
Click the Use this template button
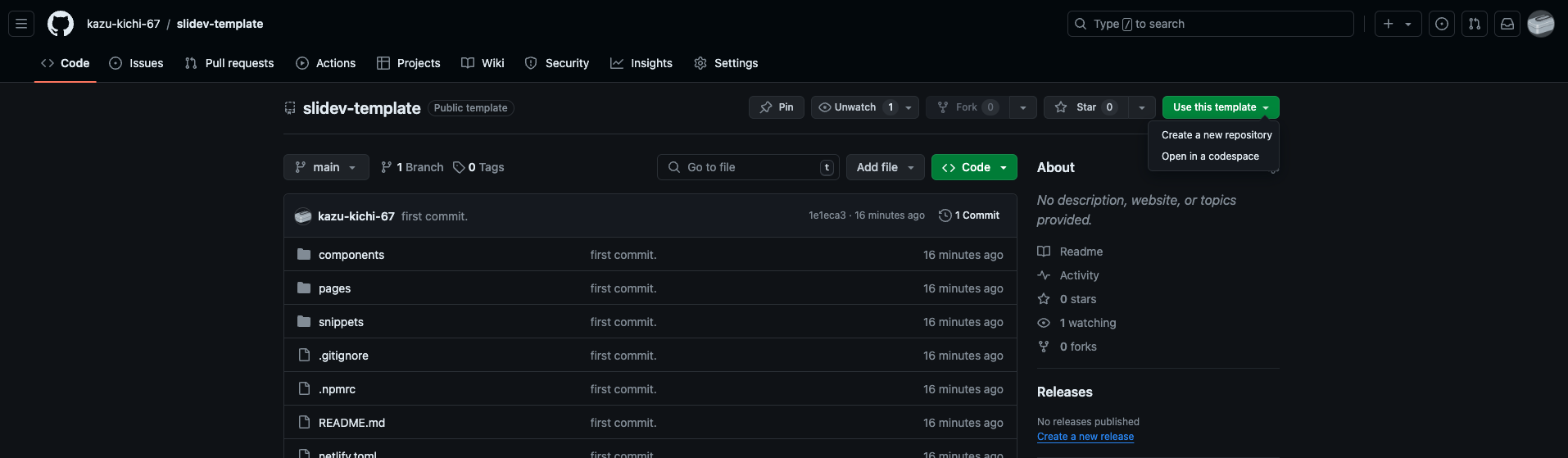pos(1221,107)
